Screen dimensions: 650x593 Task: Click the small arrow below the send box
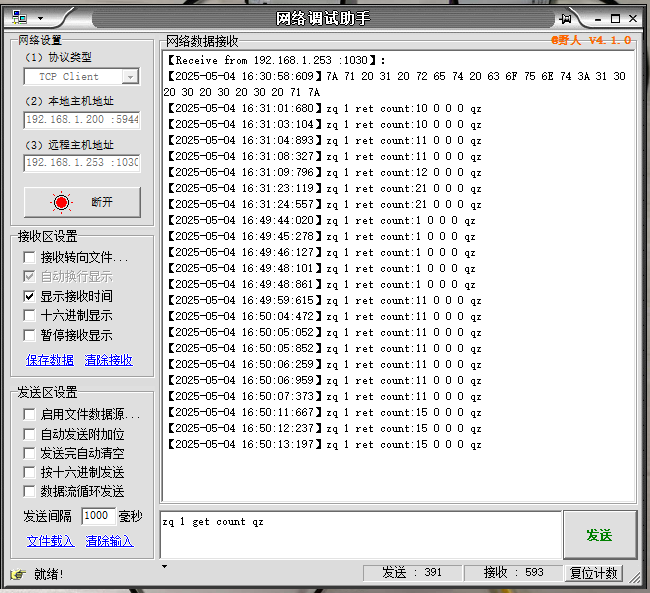point(165,566)
